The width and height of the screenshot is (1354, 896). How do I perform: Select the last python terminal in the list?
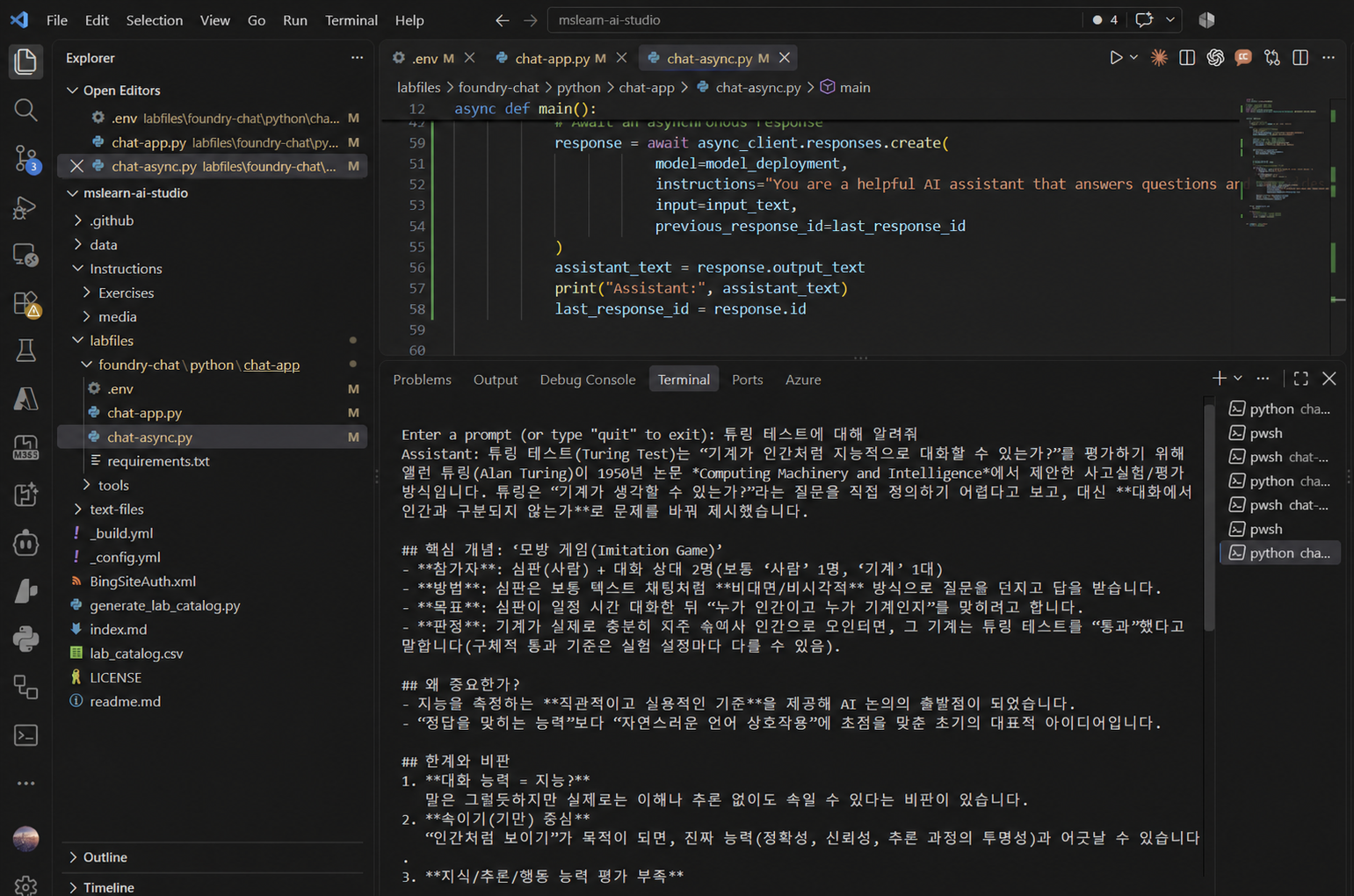[1280, 553]
